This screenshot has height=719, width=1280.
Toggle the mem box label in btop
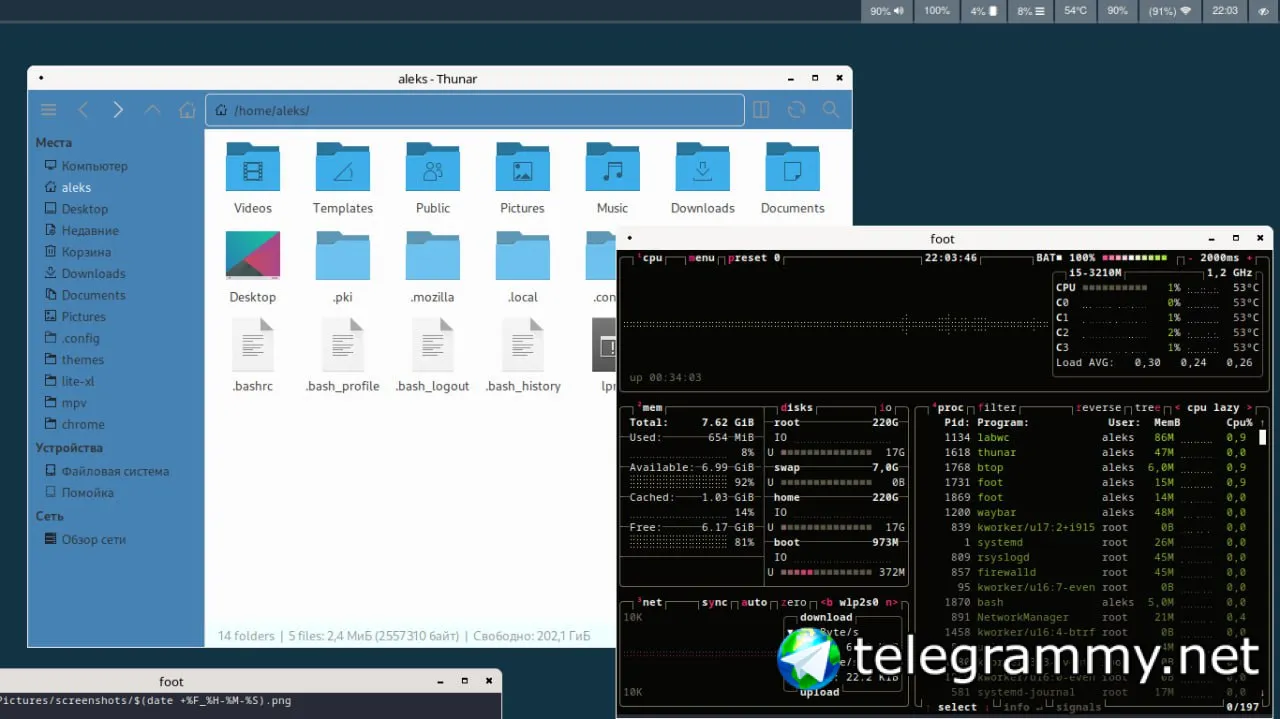650,407
